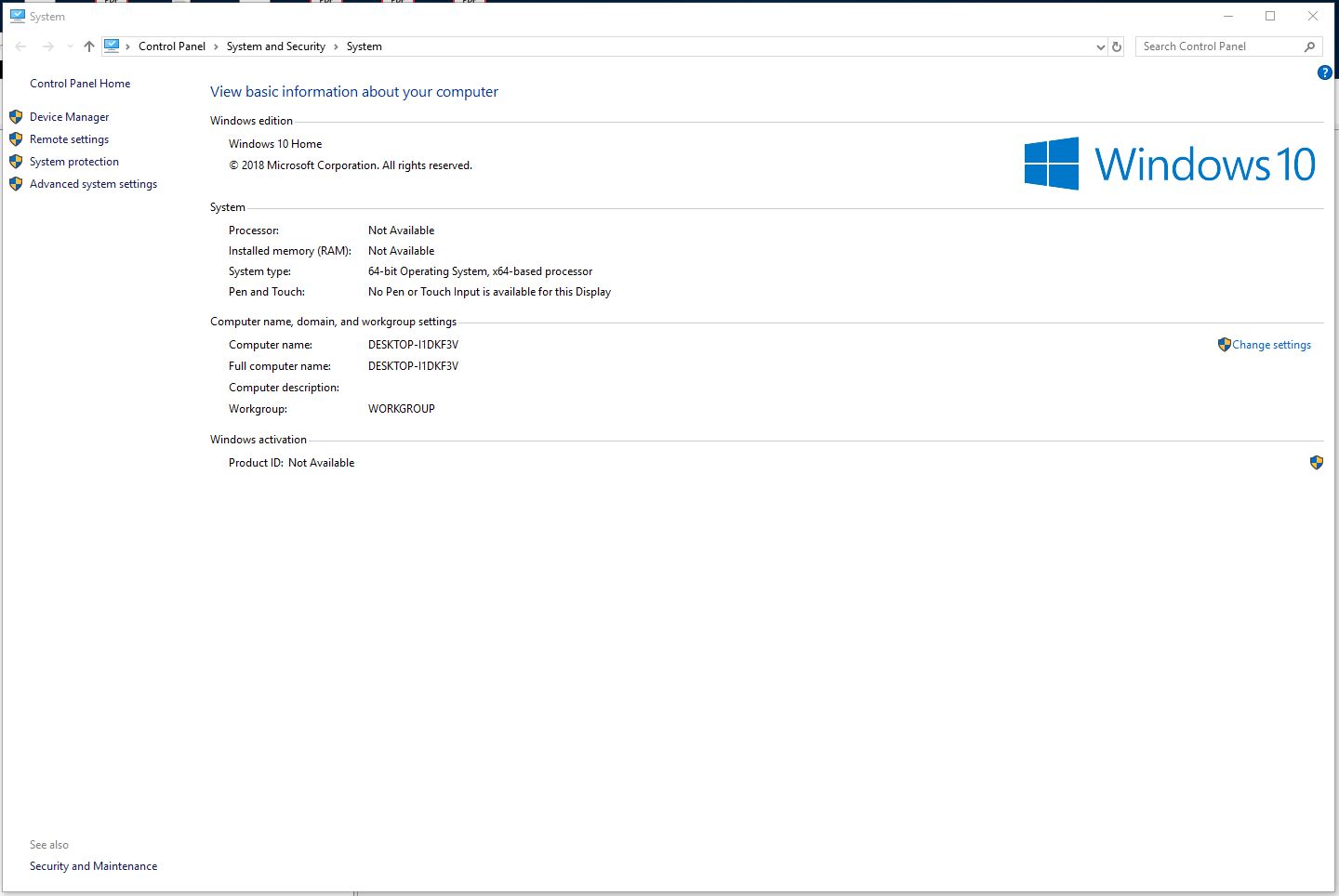Click the search magnifier icon
1339x896 pixels.
(1310, 46)
